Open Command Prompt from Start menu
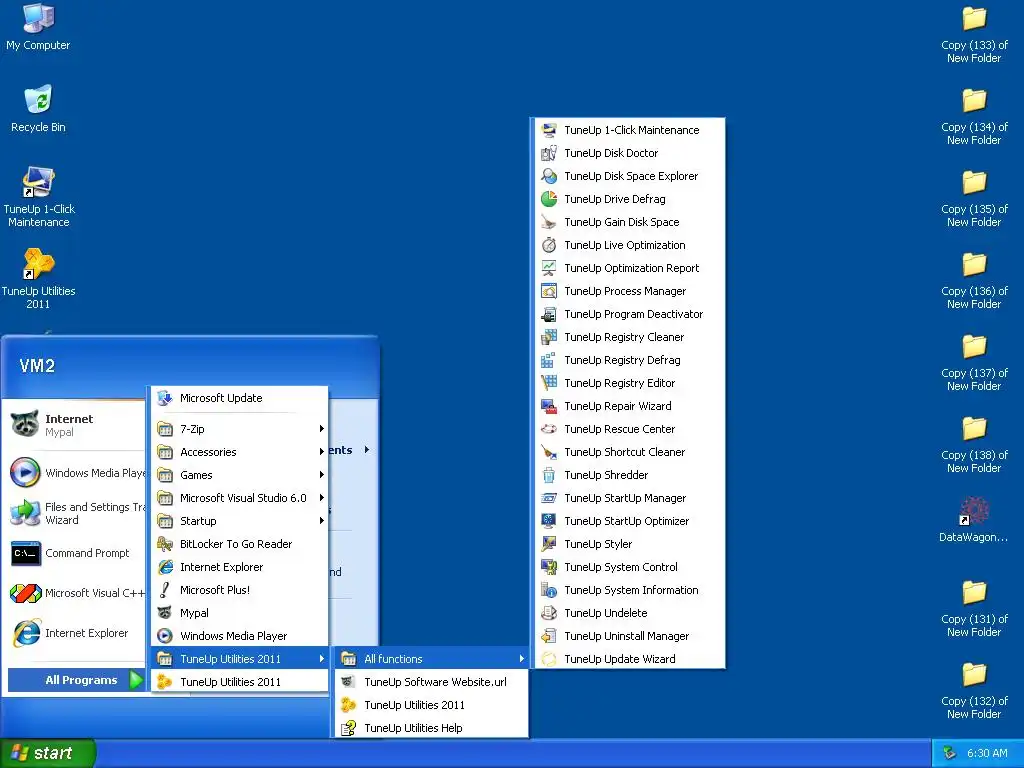This screenshot has width=1024, height=768. tap(76, 553)
